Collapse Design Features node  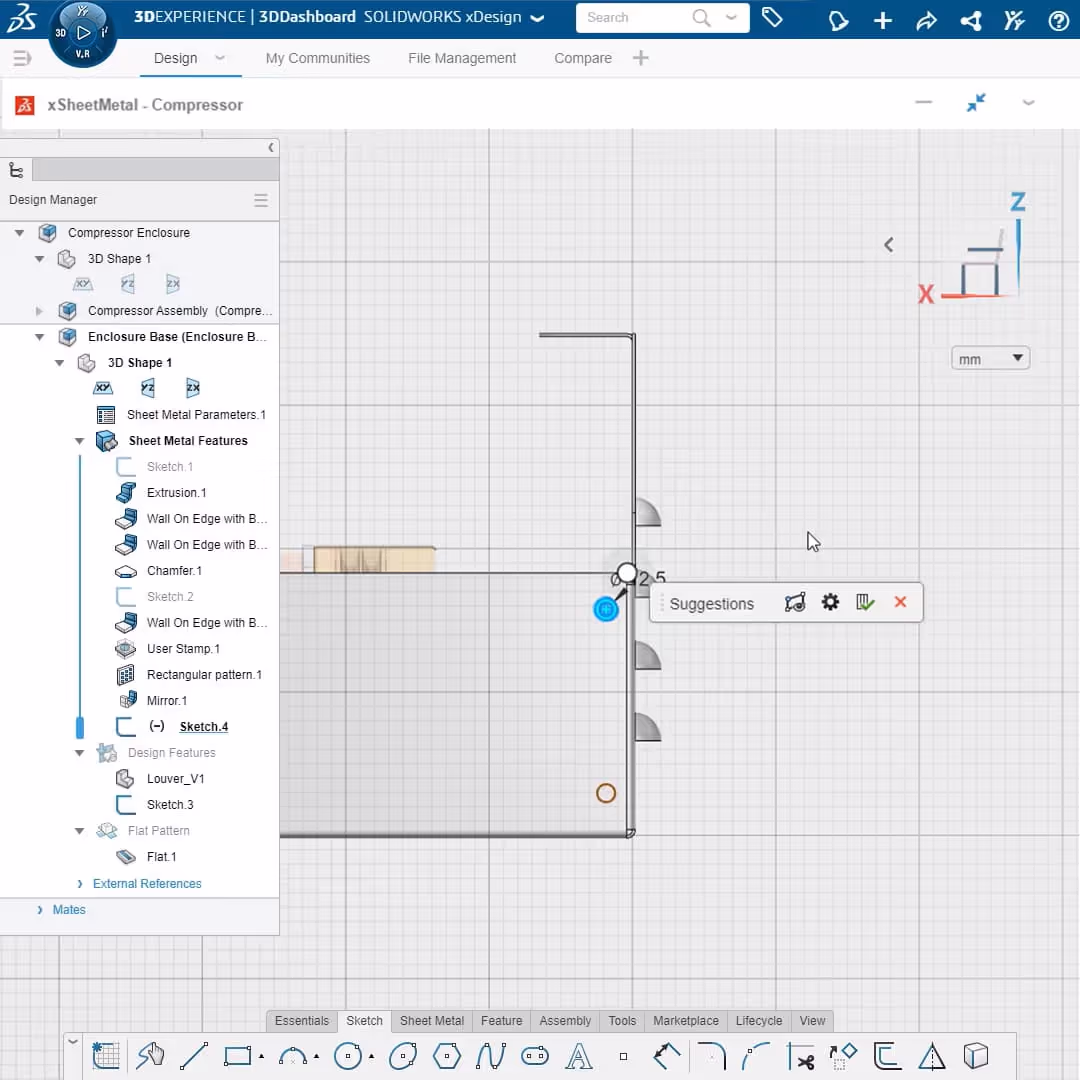(x=79, y=753)
